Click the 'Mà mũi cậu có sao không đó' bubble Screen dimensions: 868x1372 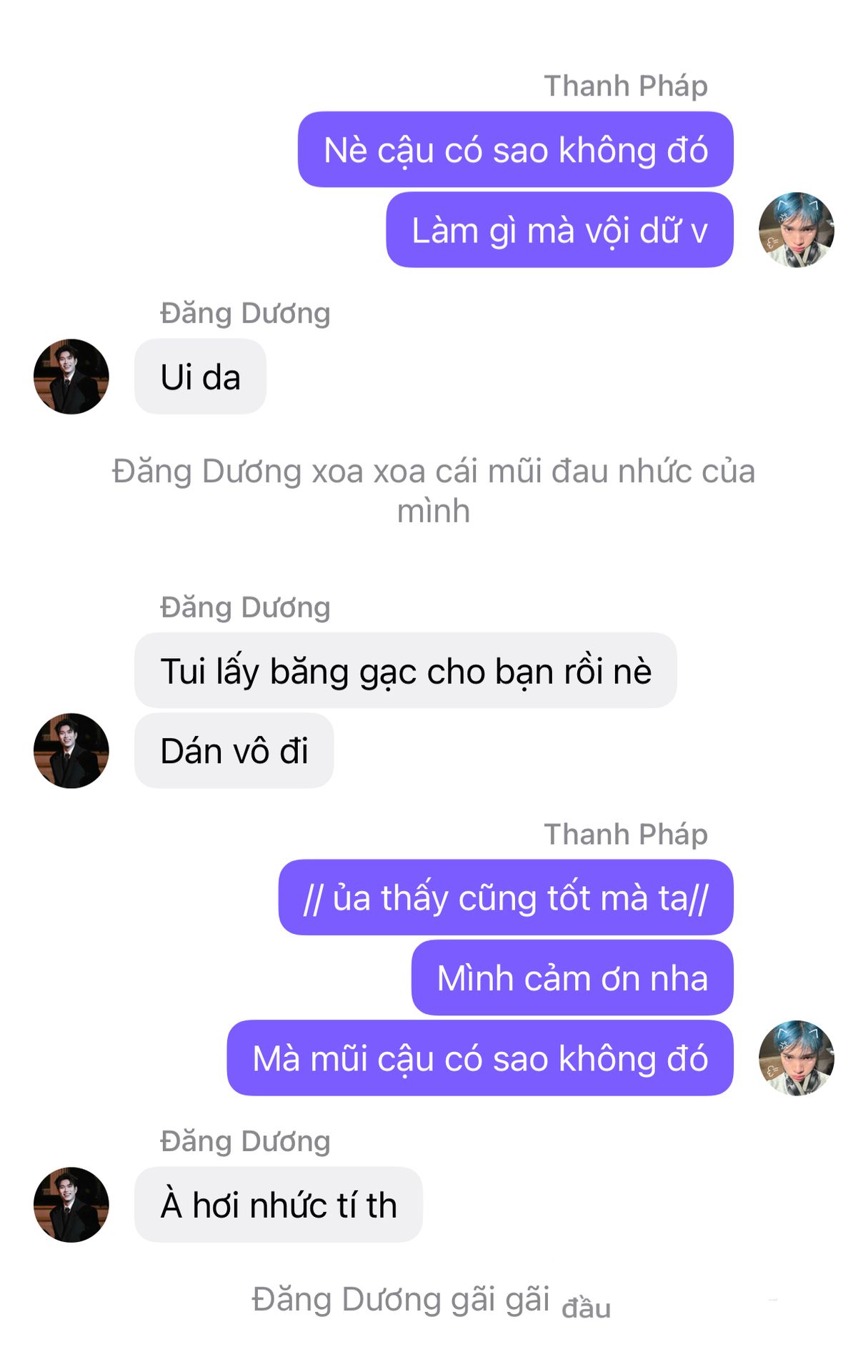click(480, 1058)
